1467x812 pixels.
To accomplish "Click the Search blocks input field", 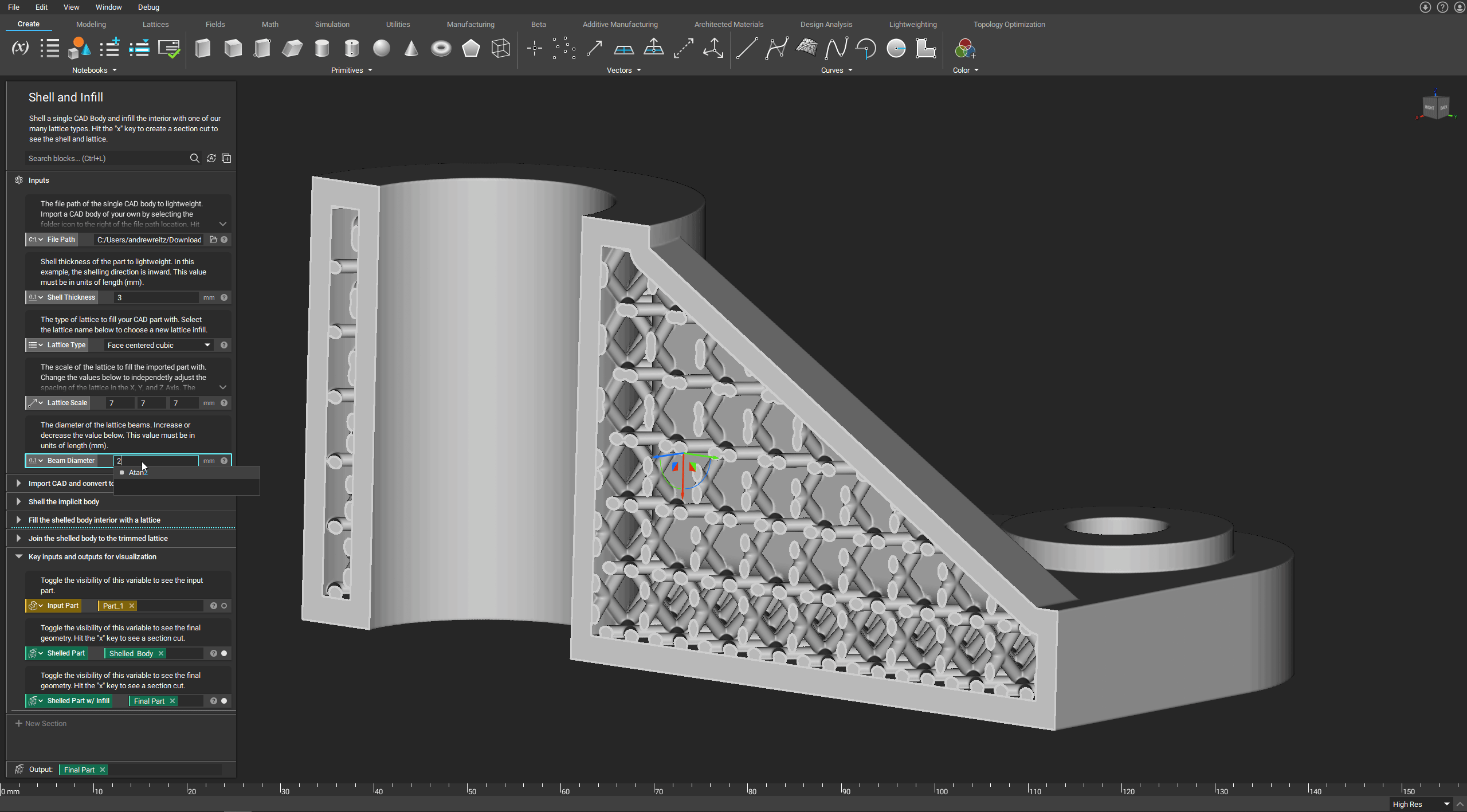I will pyautogui.click(x=103, y=158).
